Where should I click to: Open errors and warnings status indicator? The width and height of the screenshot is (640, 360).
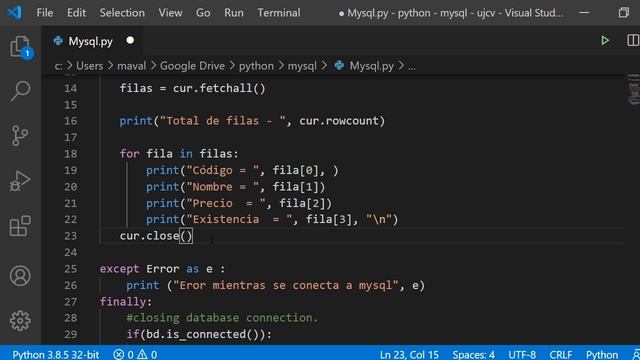[x=135, y=354]
